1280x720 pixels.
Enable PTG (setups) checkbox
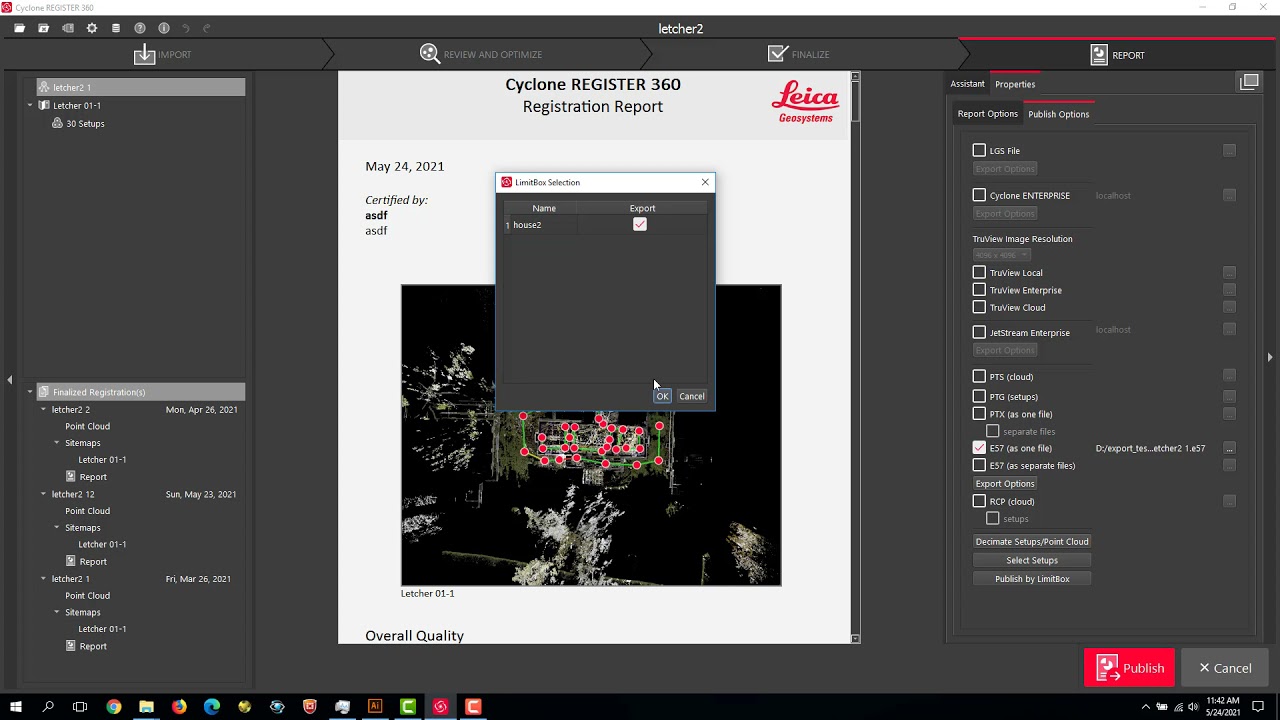point(979,396)
